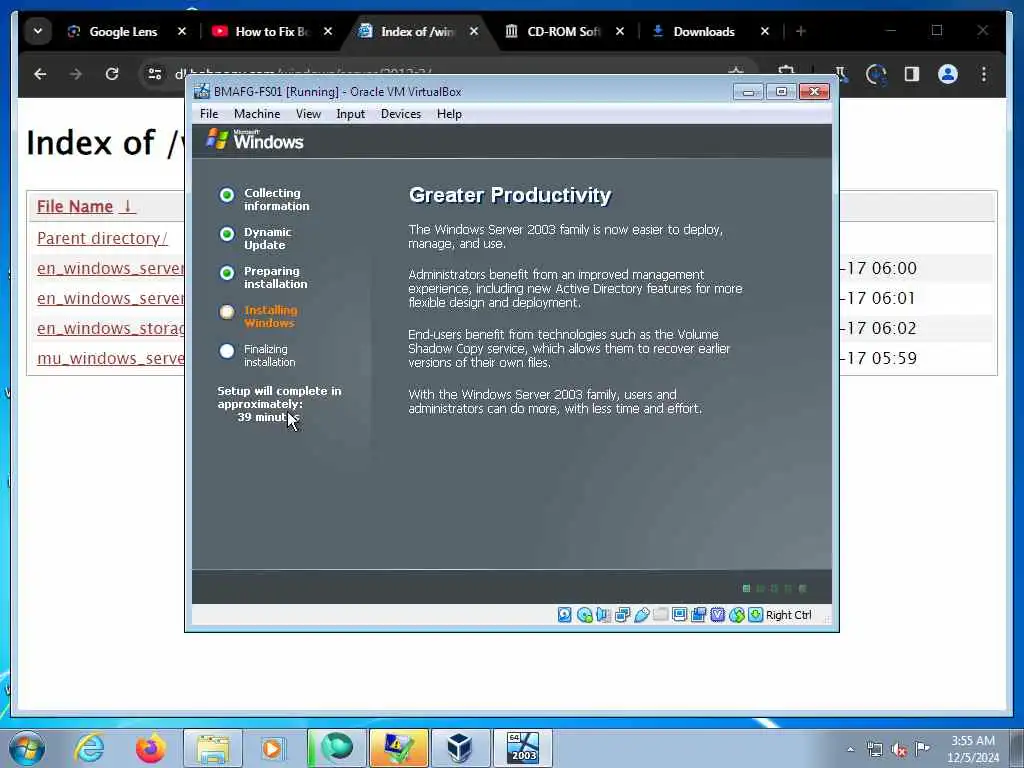Click the green arrow keyboard capture icon
Screen dimensions: 1024x768
coord(756,615)
